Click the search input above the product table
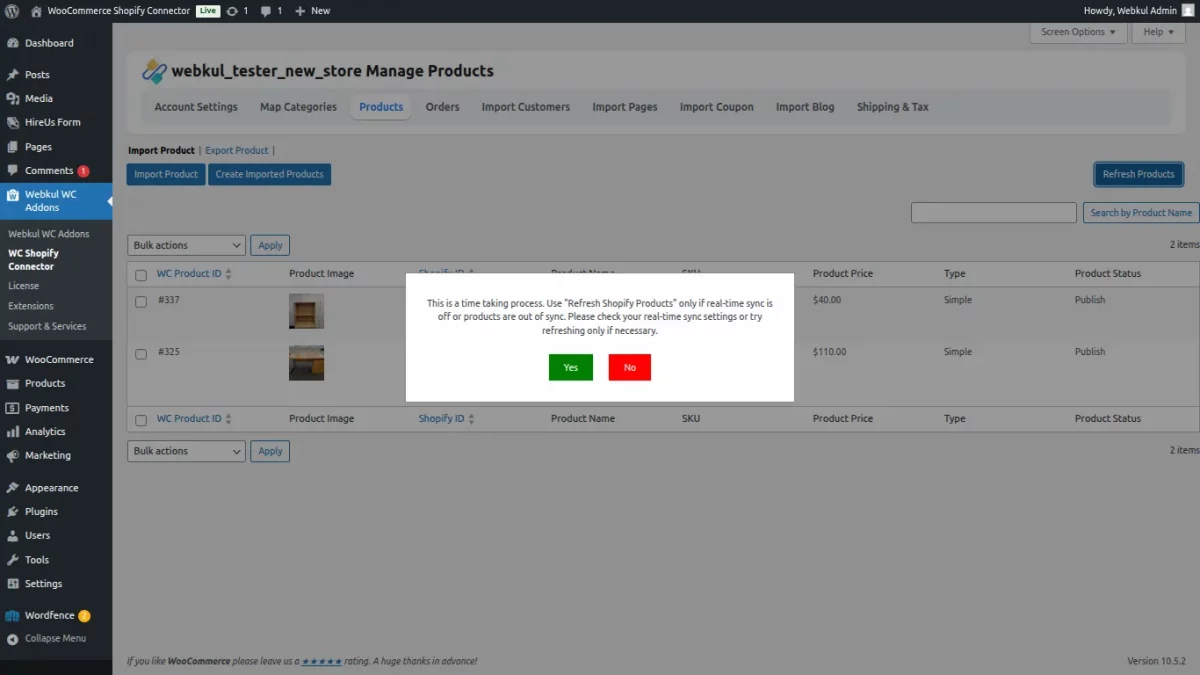 coord(993,212)
